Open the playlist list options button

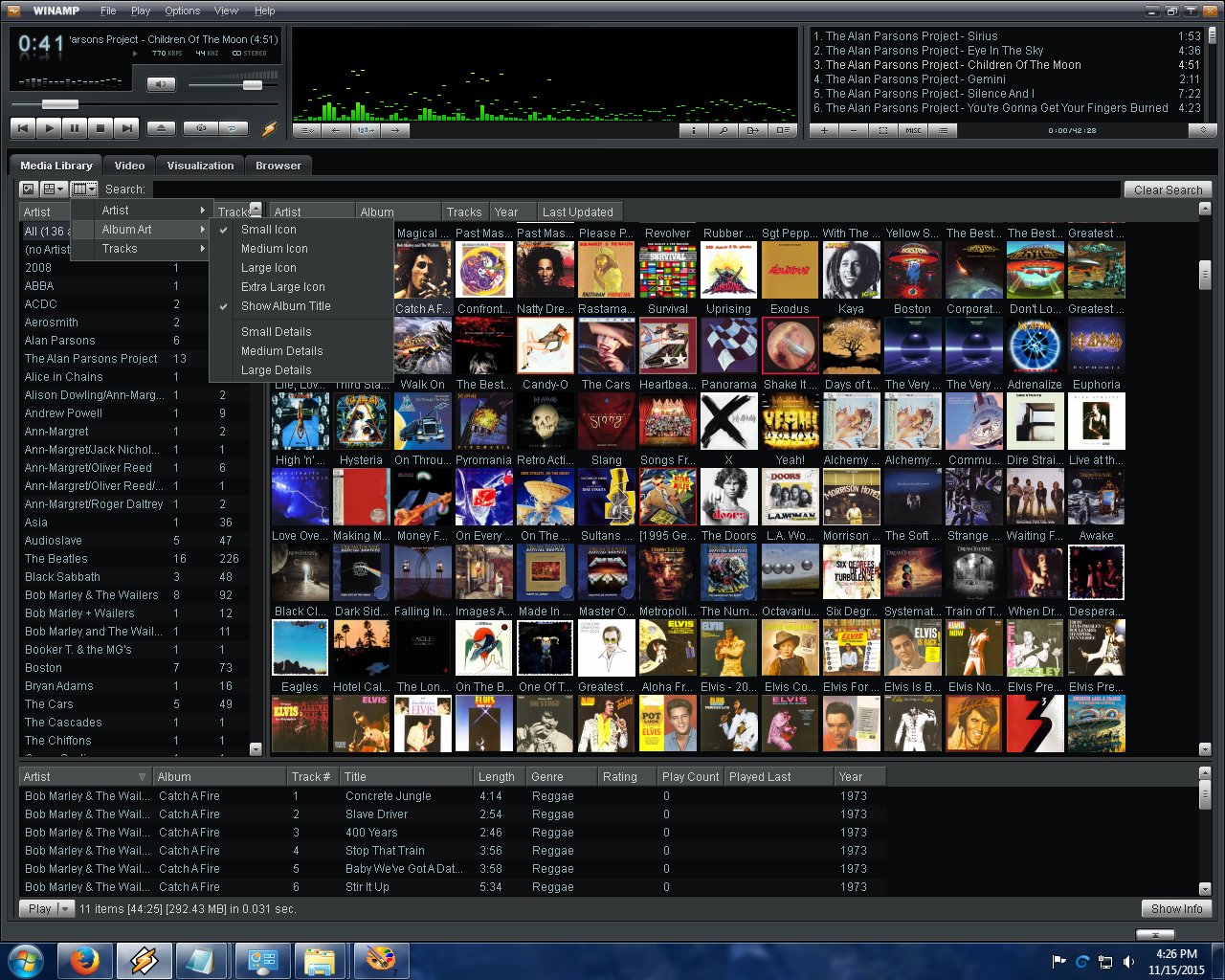point(944,130)
